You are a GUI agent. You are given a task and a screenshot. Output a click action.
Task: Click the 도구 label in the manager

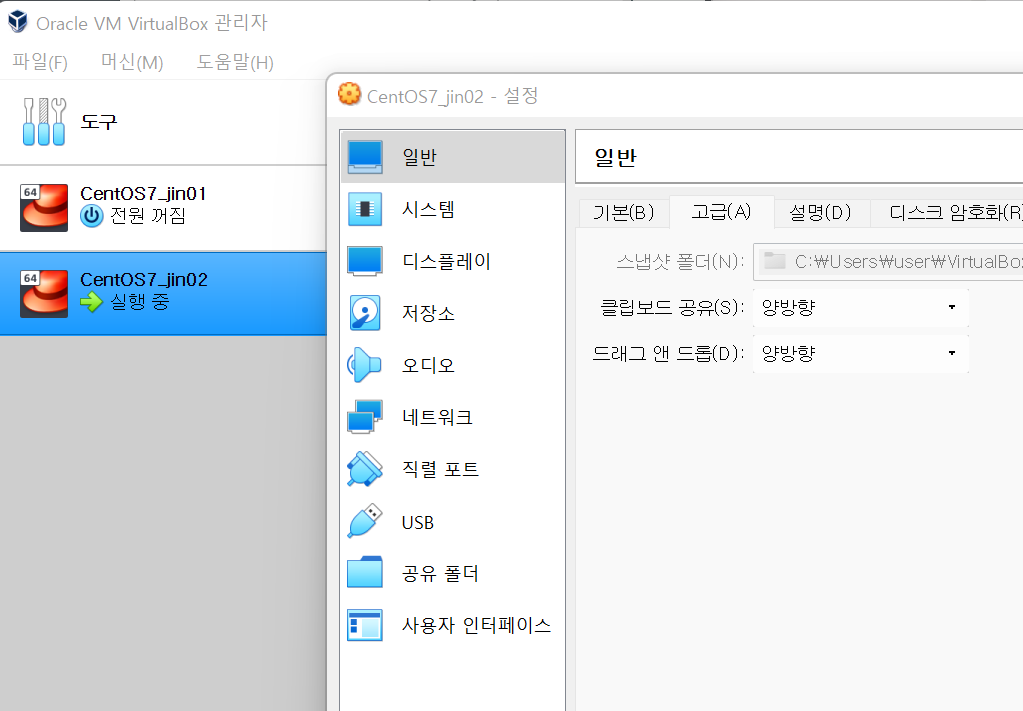coord(99,121)
